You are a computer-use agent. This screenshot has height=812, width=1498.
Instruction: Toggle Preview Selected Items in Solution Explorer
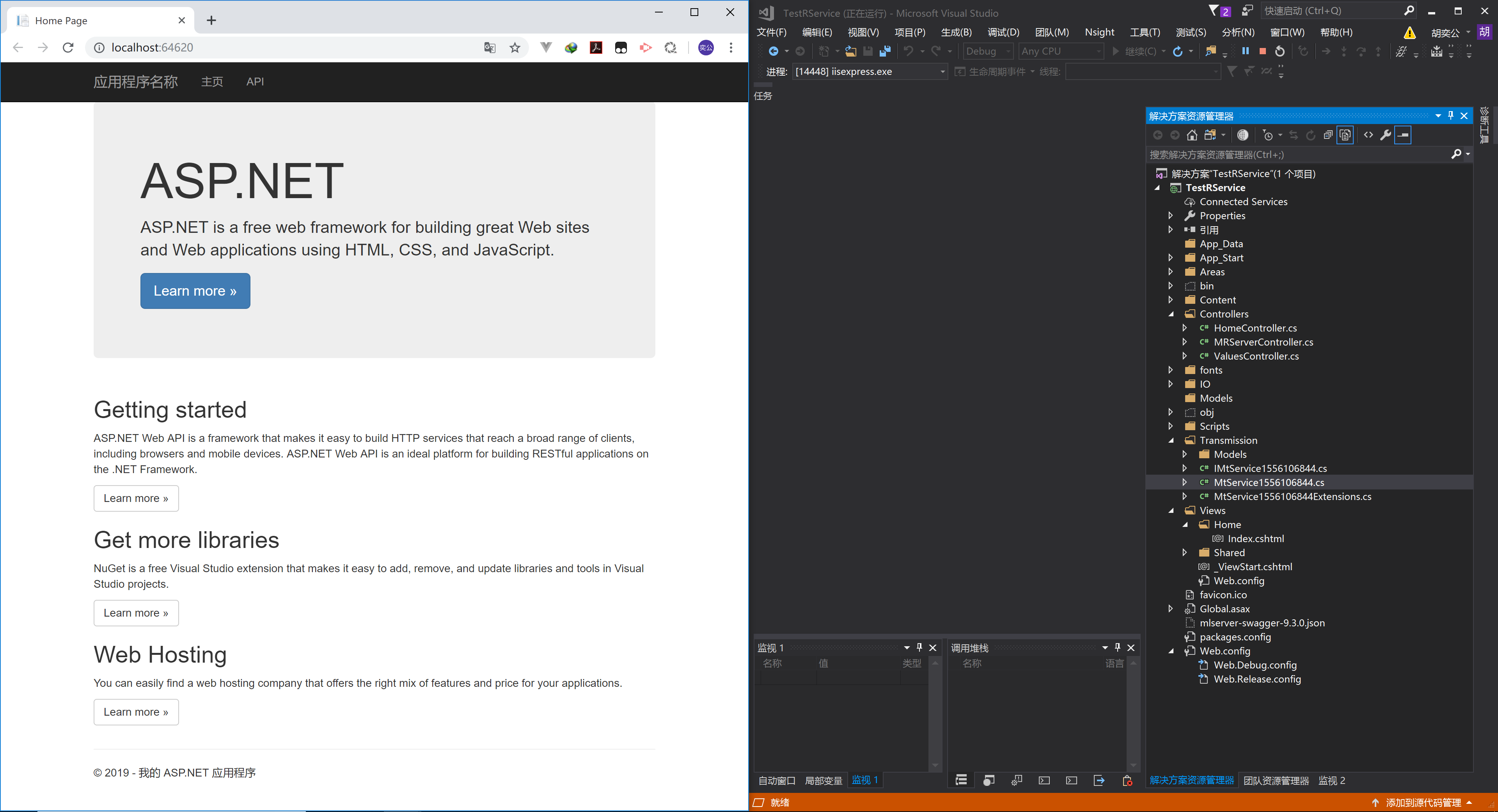[x=1345, y=135]
